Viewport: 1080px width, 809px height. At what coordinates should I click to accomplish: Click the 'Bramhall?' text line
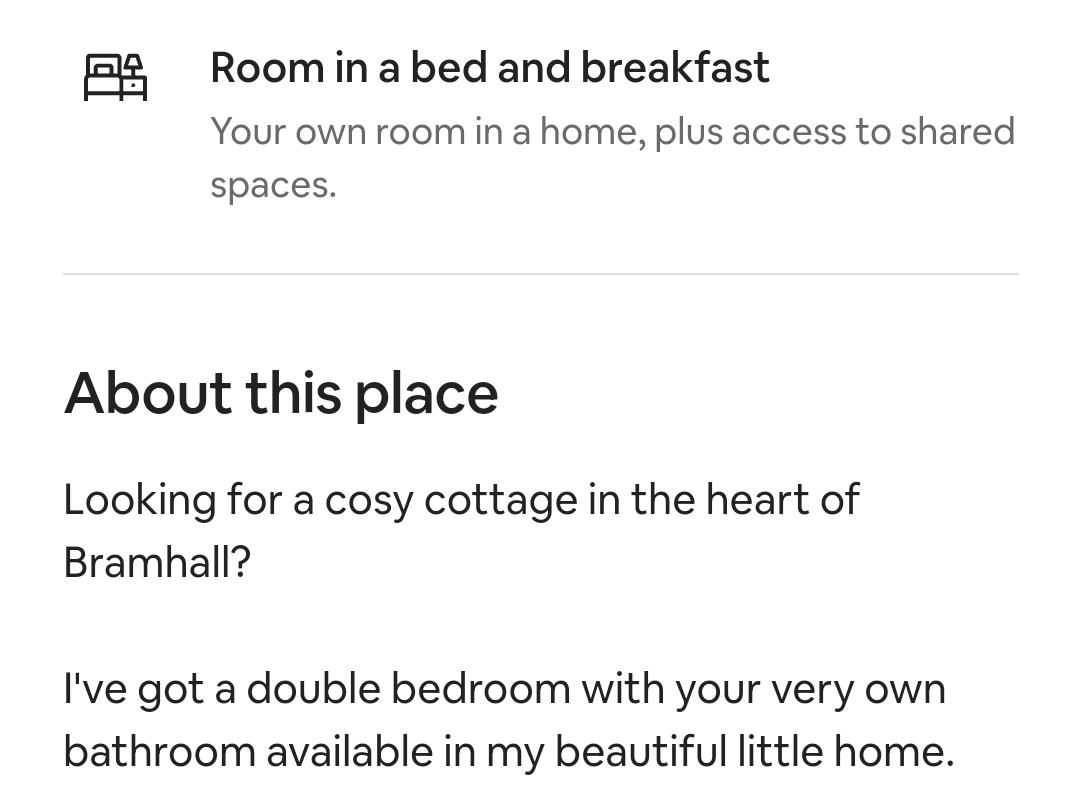point(157,562)
